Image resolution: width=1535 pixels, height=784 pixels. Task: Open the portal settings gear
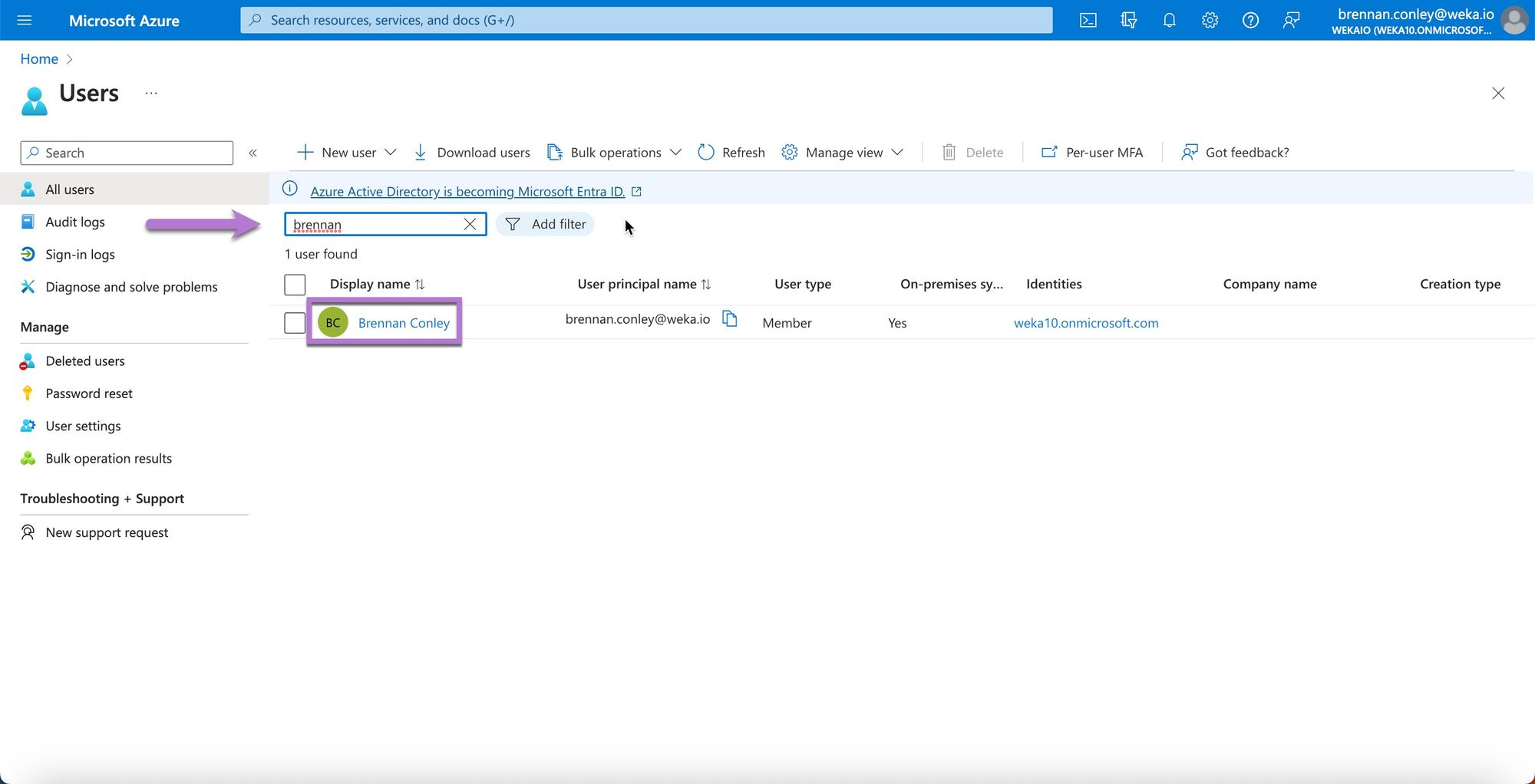click(1210, 21)
